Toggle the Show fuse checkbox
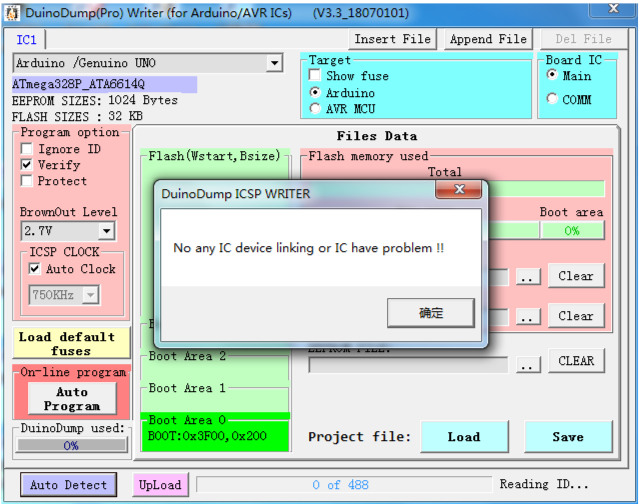The height and width of the screenshot is (504, 643). coord(315,75)
